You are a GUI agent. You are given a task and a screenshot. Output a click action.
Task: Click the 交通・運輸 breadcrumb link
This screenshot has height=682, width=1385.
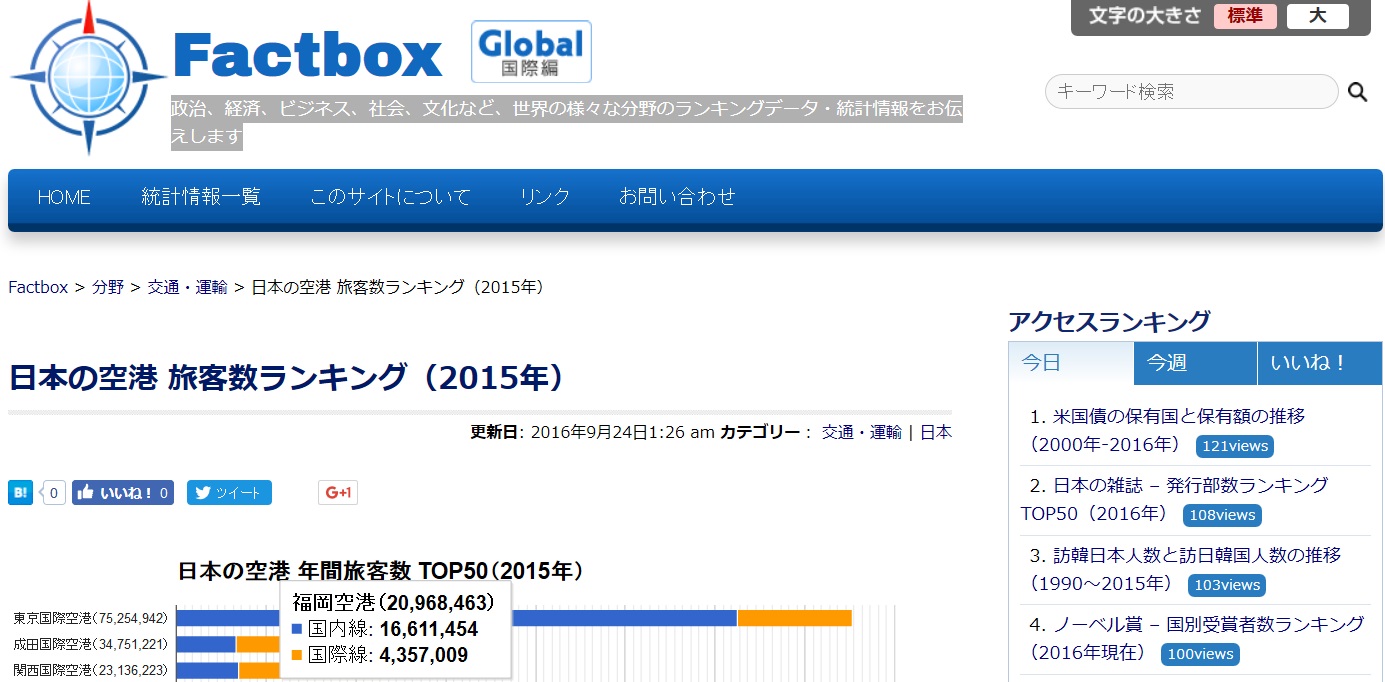coord(187,287)
